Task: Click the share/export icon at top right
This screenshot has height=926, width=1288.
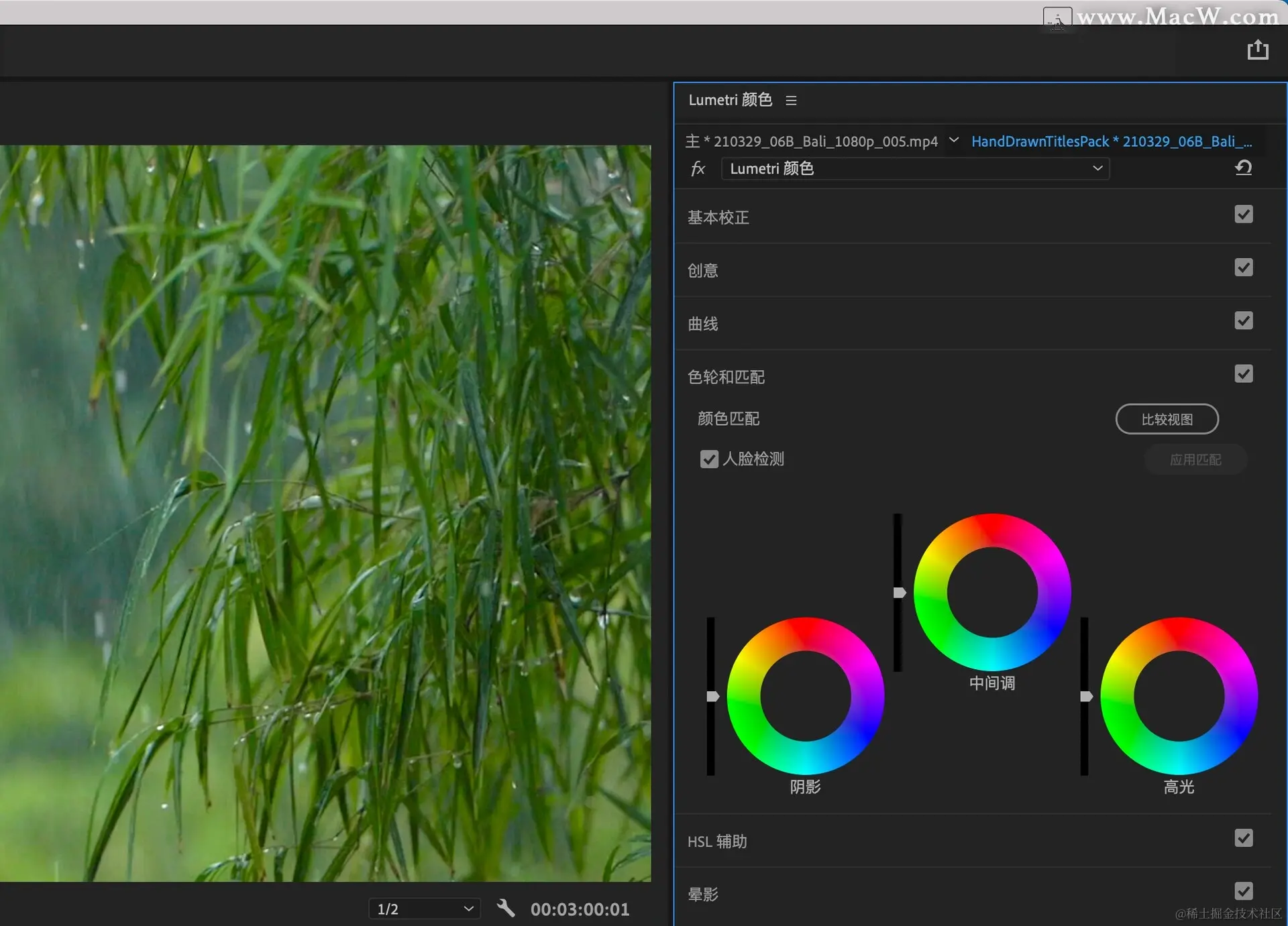Action: (x=1257, y=50)
